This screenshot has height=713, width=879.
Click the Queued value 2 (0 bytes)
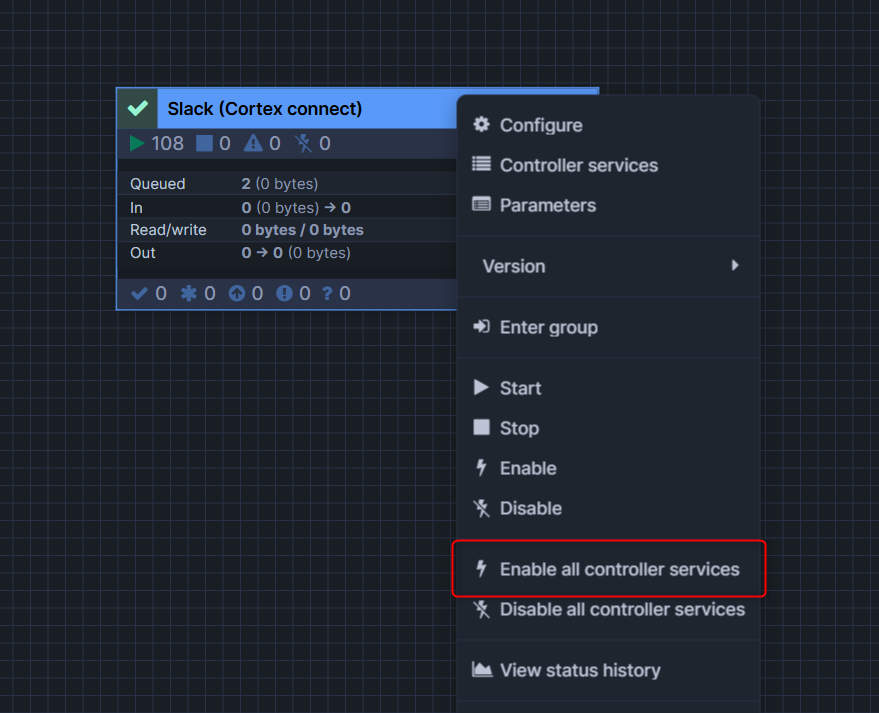click(280, 184)
